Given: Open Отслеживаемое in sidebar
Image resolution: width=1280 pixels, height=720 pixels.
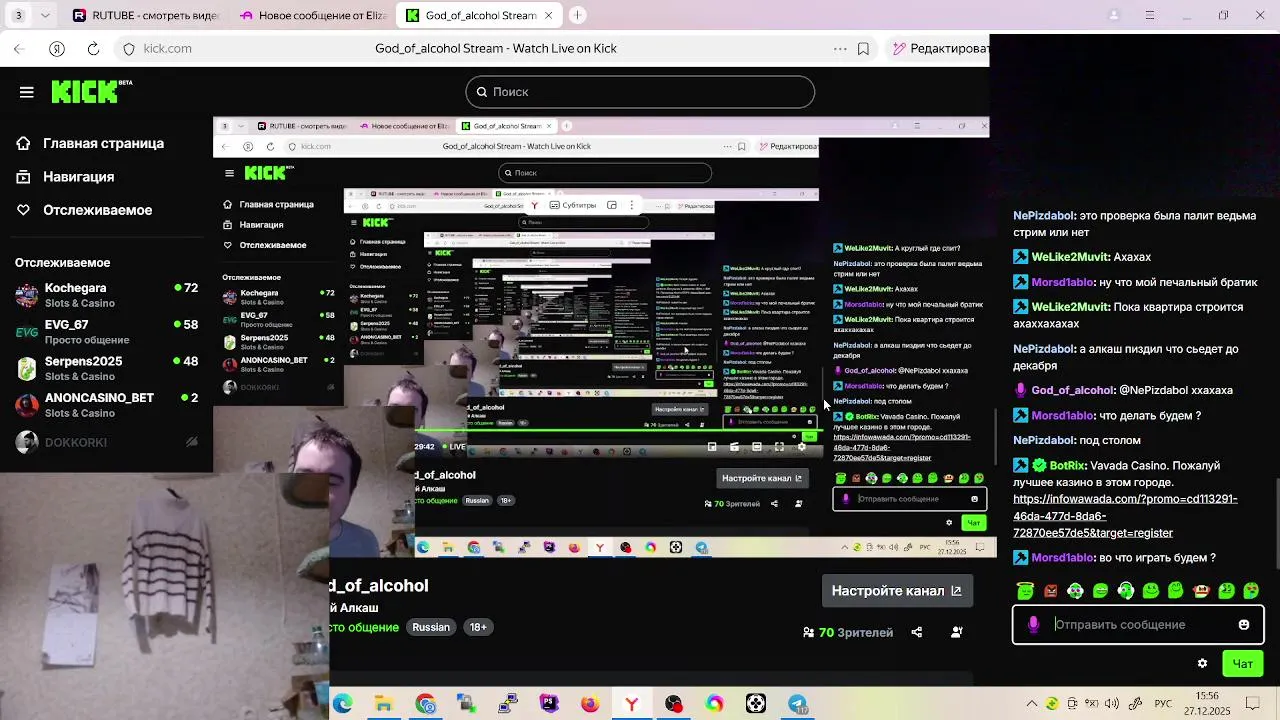Looking at the screenshot, I should point(84,210).
